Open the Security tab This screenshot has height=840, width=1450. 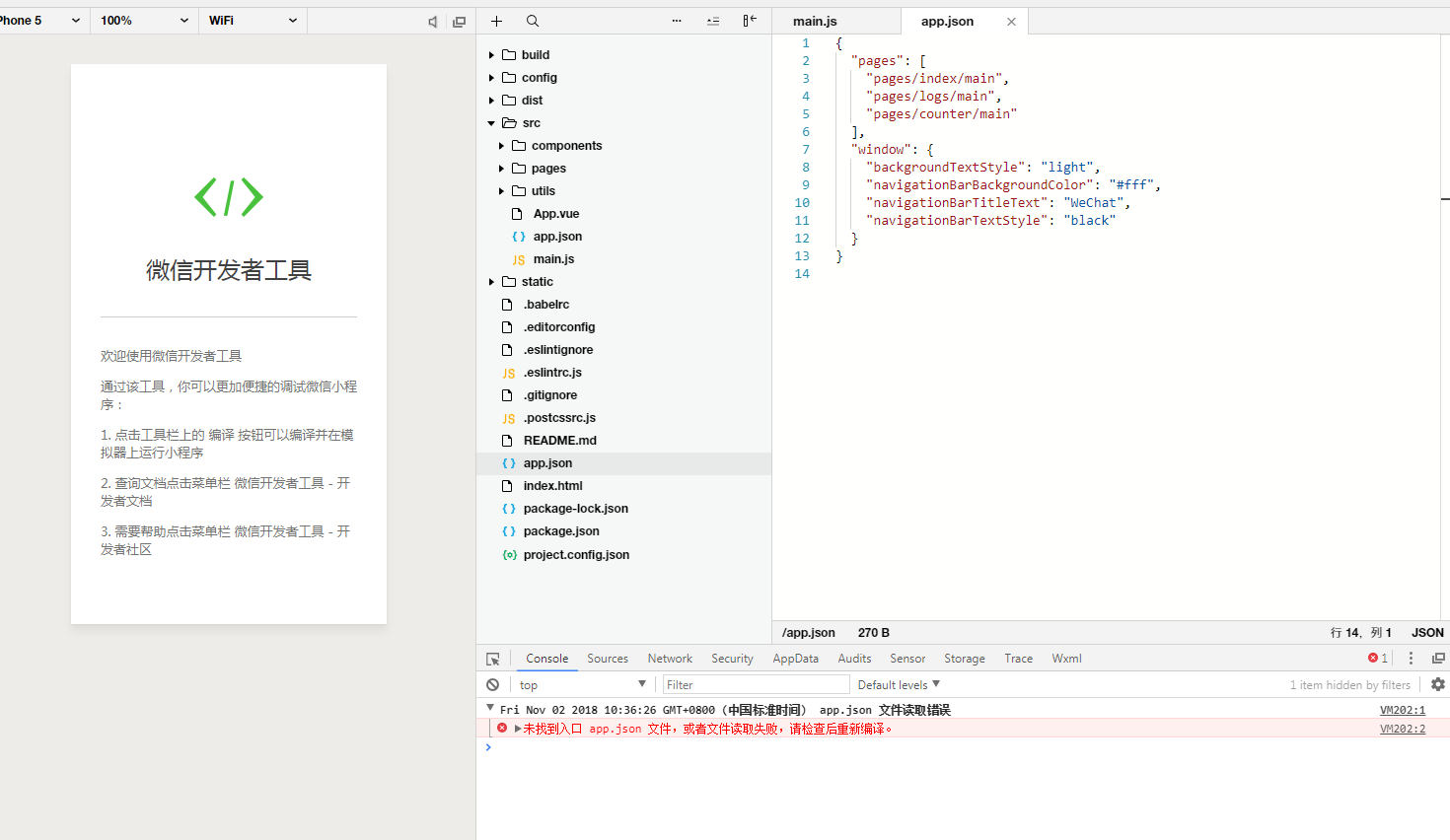click(732, 659)
